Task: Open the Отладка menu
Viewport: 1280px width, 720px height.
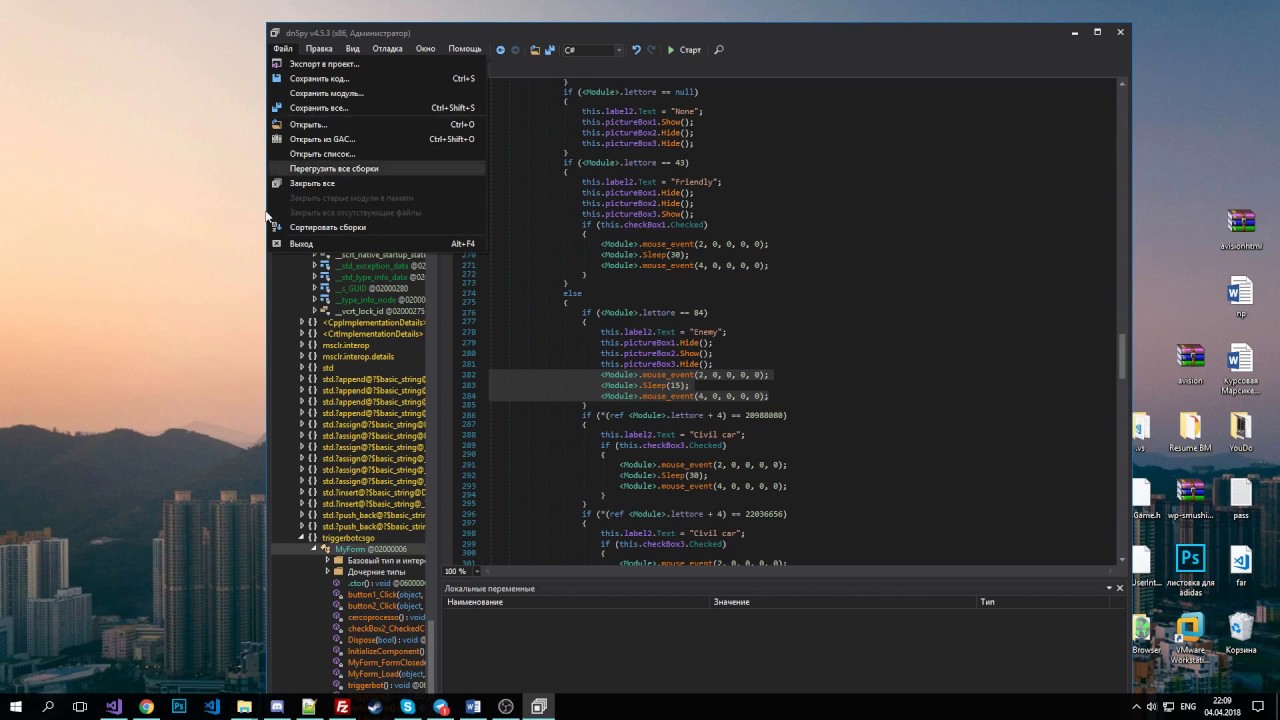Action: [387, 49]
